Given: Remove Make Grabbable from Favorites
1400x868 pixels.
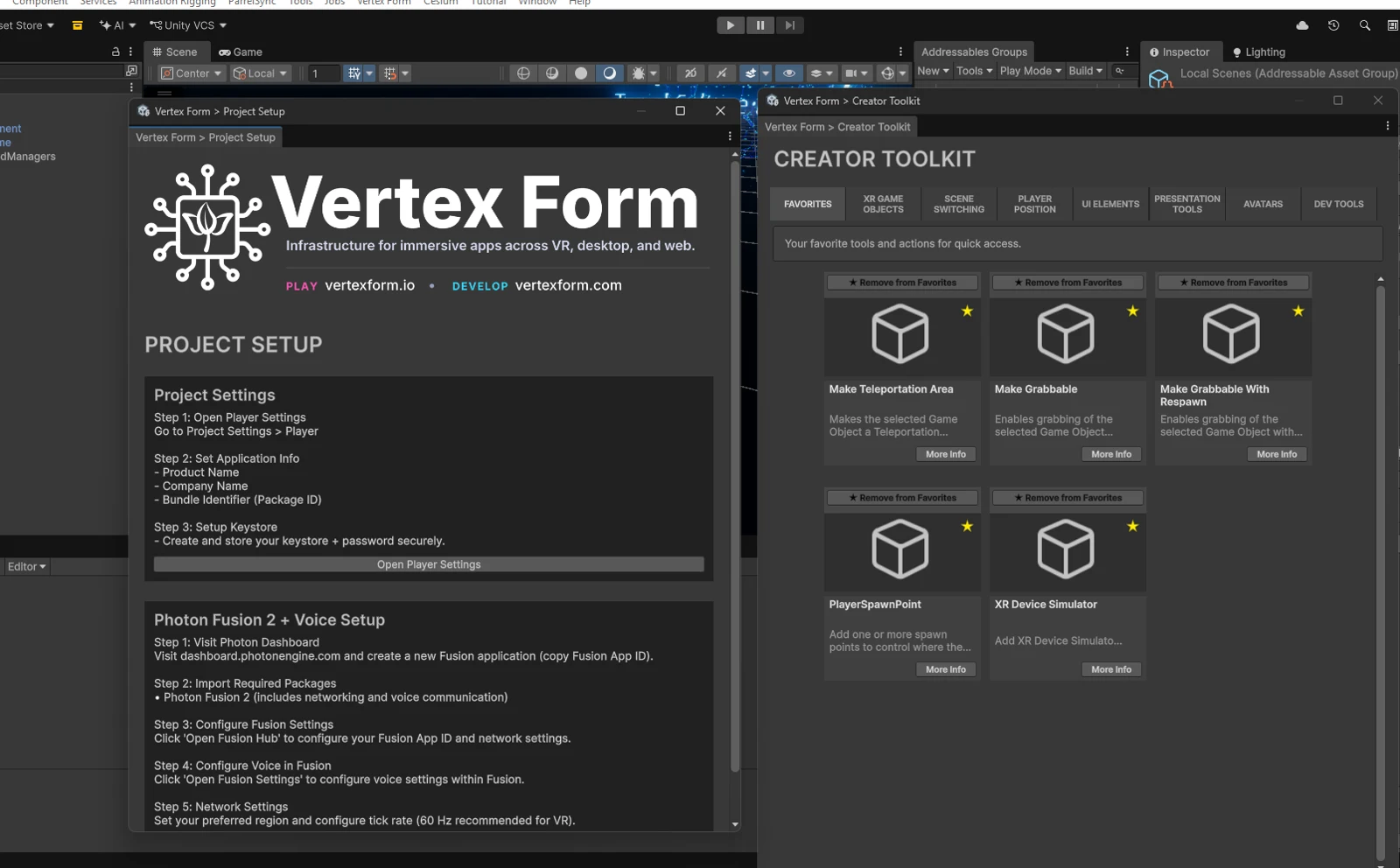Looking at the screenshot, I should click(1067, 283).
